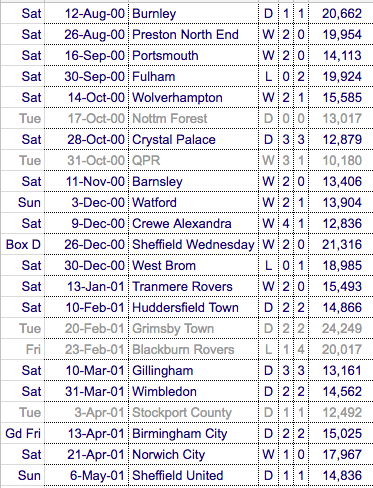The width and height of the screenshot is (373, 488).
Task: Click the greyed Nottm Forest cell
Action: (193, 118)
